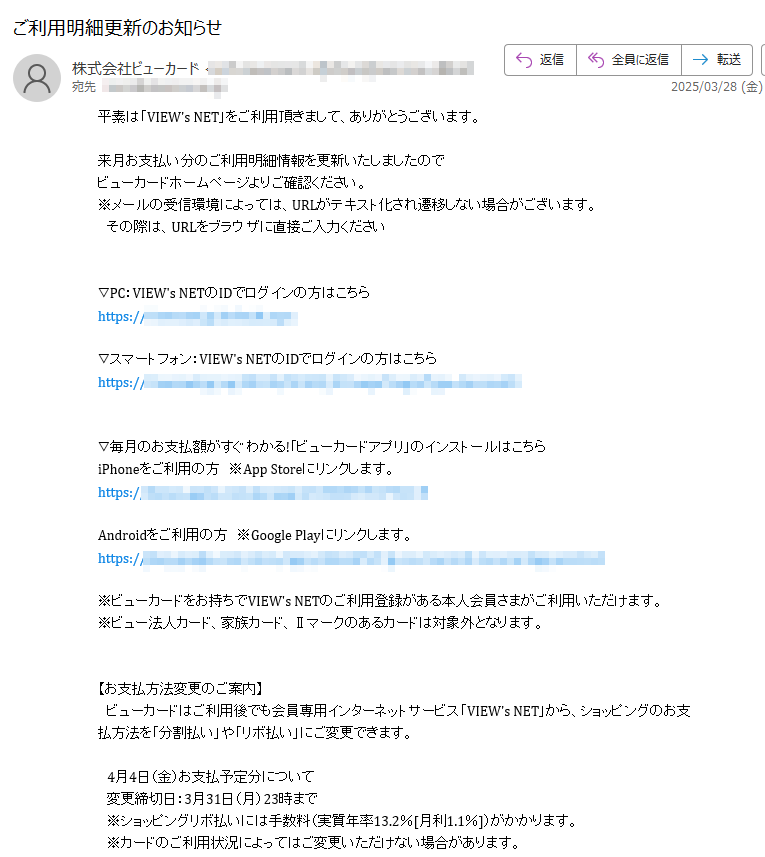Open the sender's profile avatar
This screenshot has height=857, width=765.
point(37,78)
